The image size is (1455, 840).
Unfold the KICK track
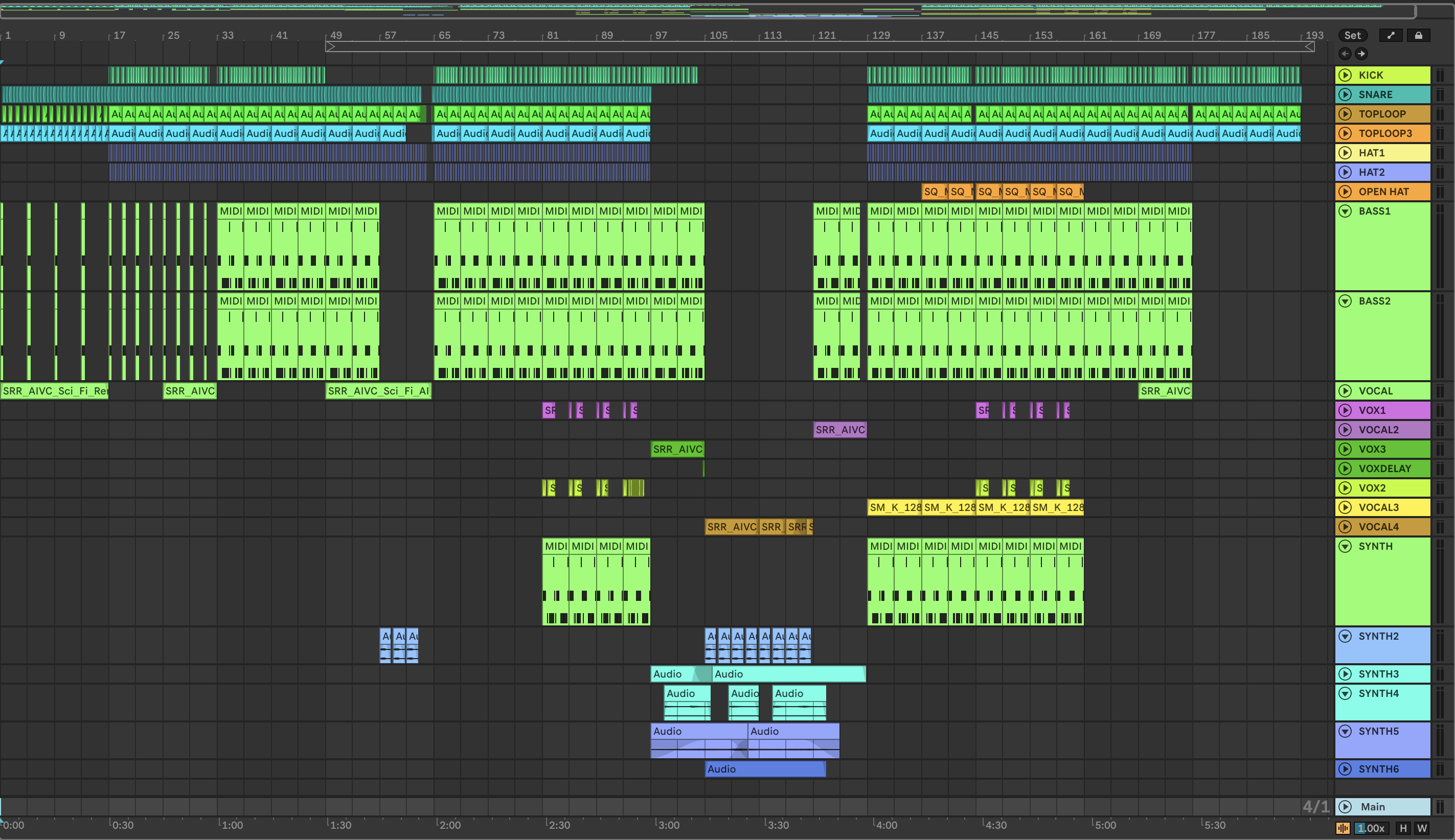click(1345, 75)
